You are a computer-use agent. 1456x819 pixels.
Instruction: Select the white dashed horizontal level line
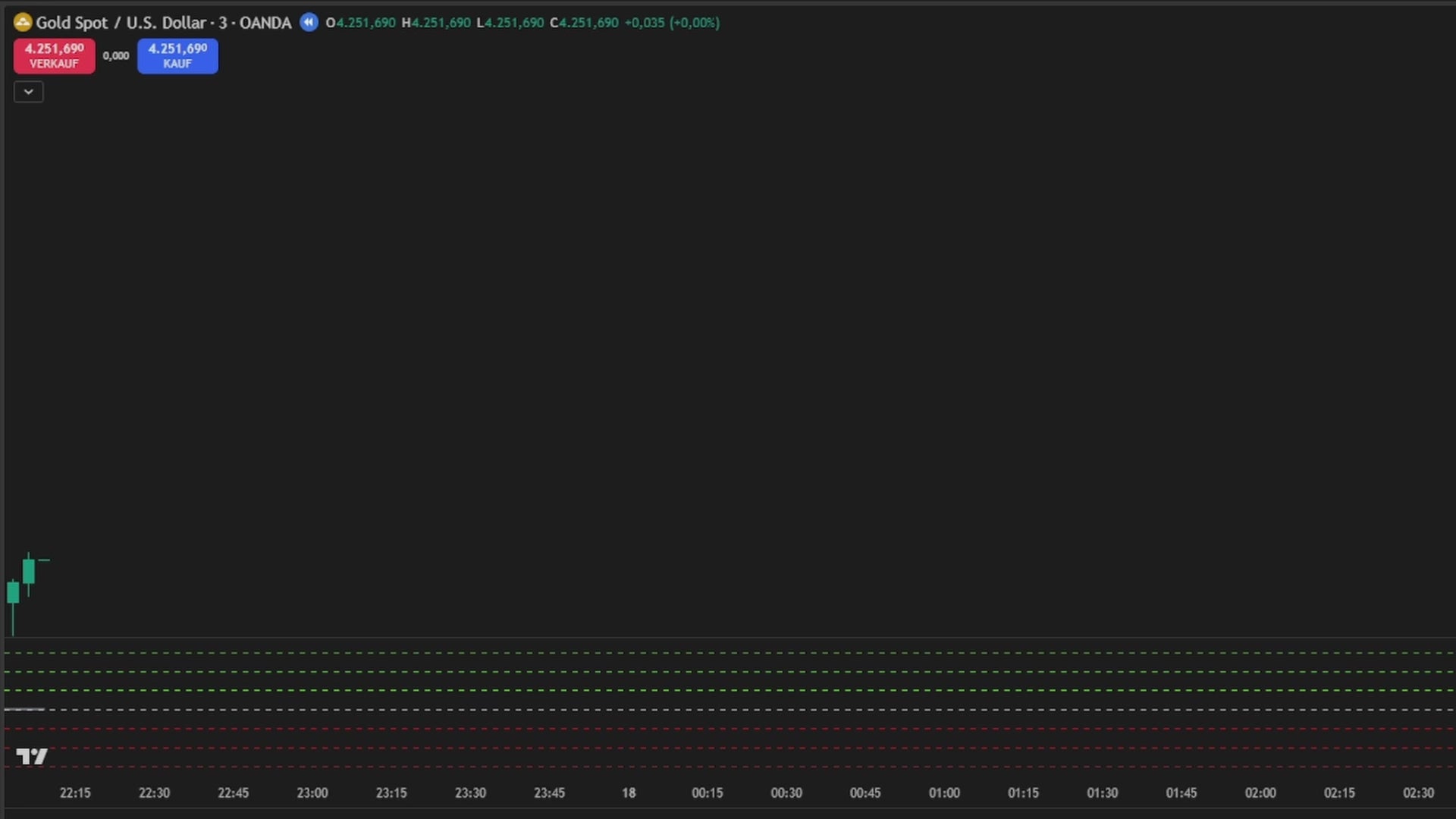coord(730,710)
